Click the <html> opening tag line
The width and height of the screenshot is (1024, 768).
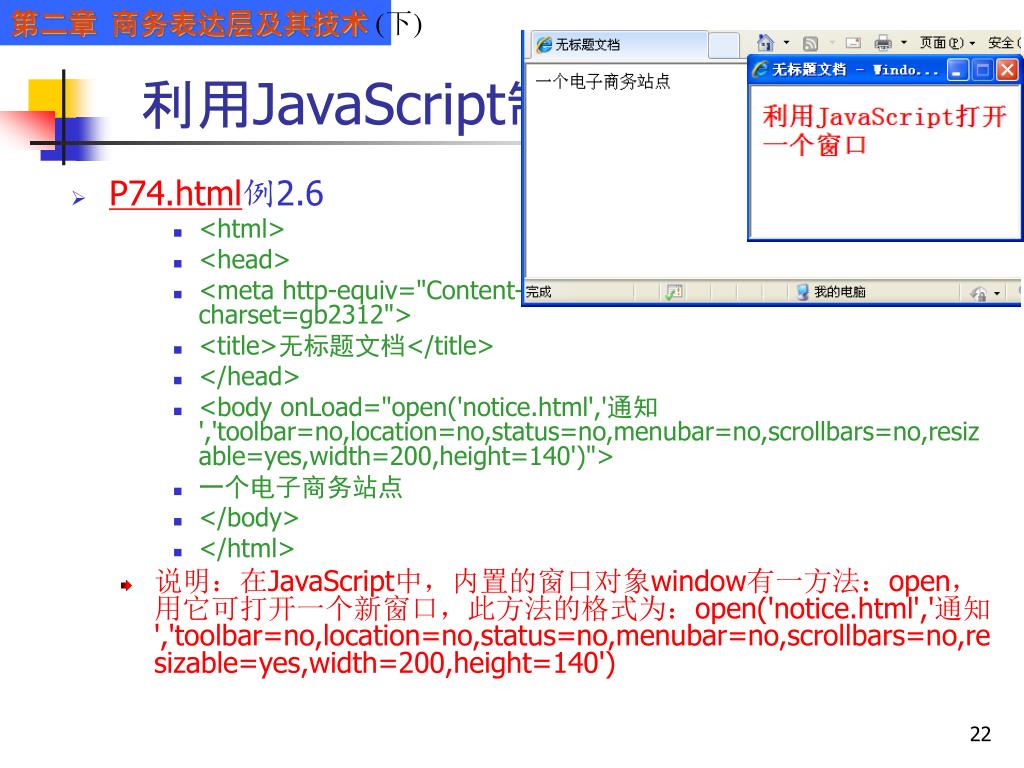click(x=242, y=229)
